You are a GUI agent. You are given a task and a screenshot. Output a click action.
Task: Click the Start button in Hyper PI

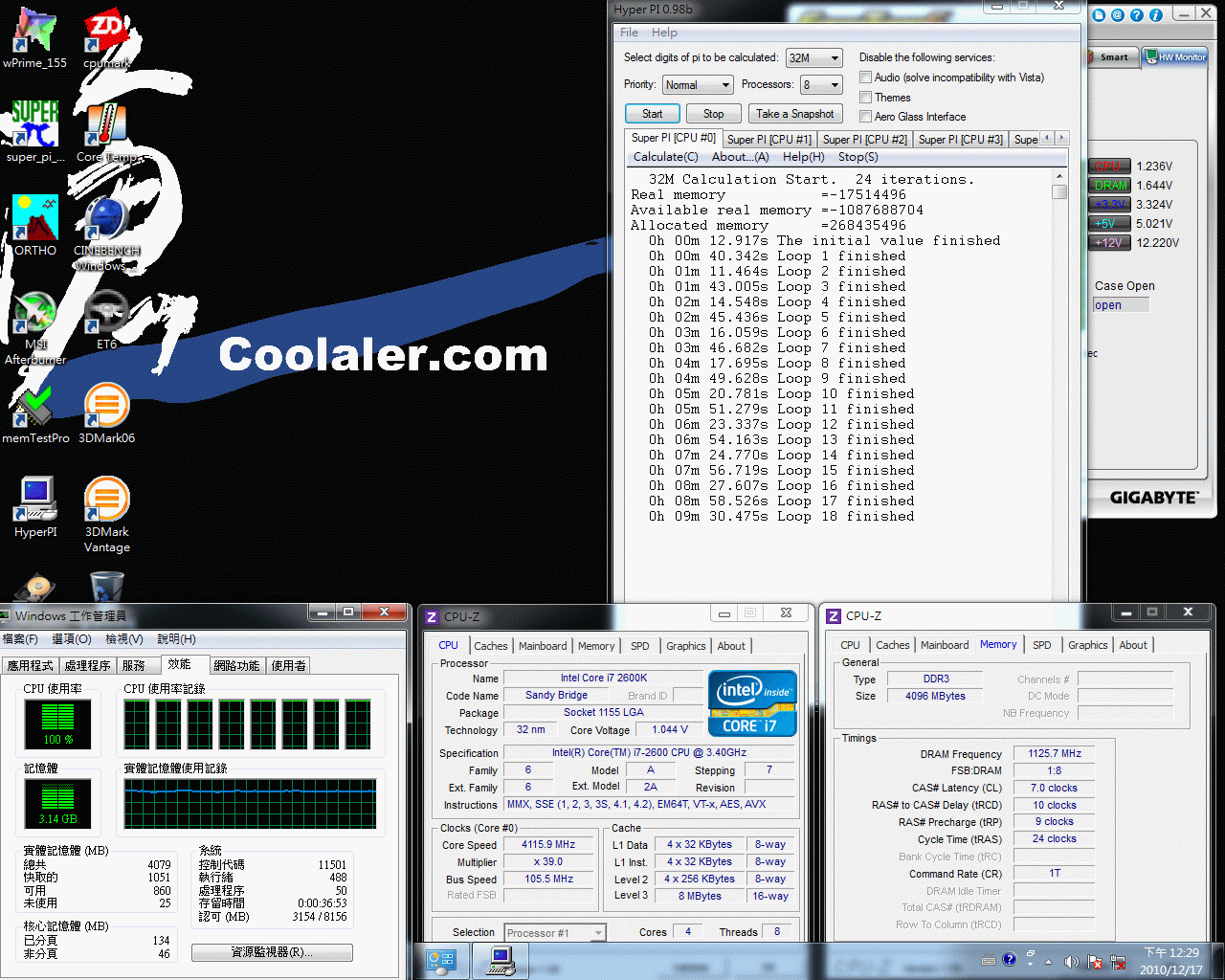pyautogui.click(x=652, y=113)
